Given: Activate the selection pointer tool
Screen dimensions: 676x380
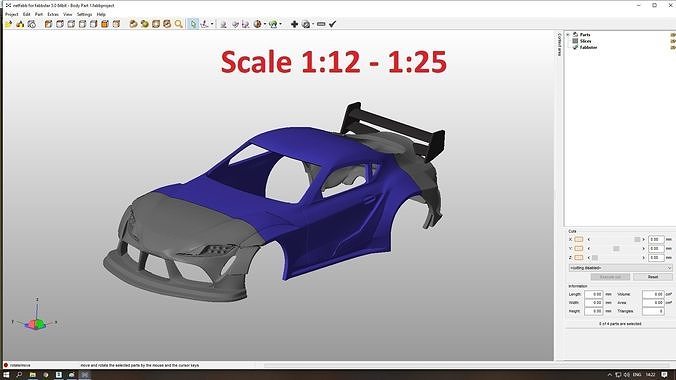Looking at the screenshot, I should coord(193,24).
